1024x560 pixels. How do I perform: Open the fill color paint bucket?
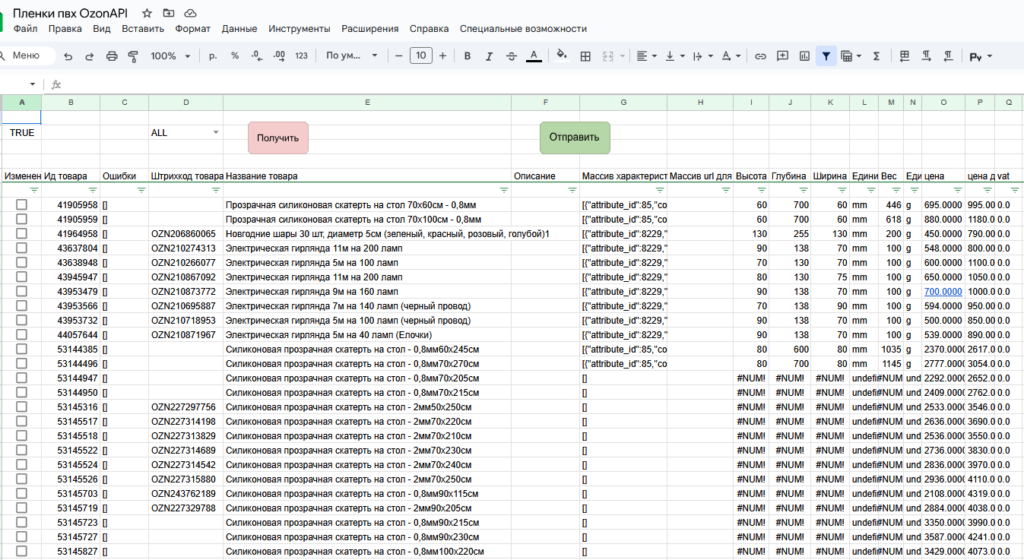point(561,55)
